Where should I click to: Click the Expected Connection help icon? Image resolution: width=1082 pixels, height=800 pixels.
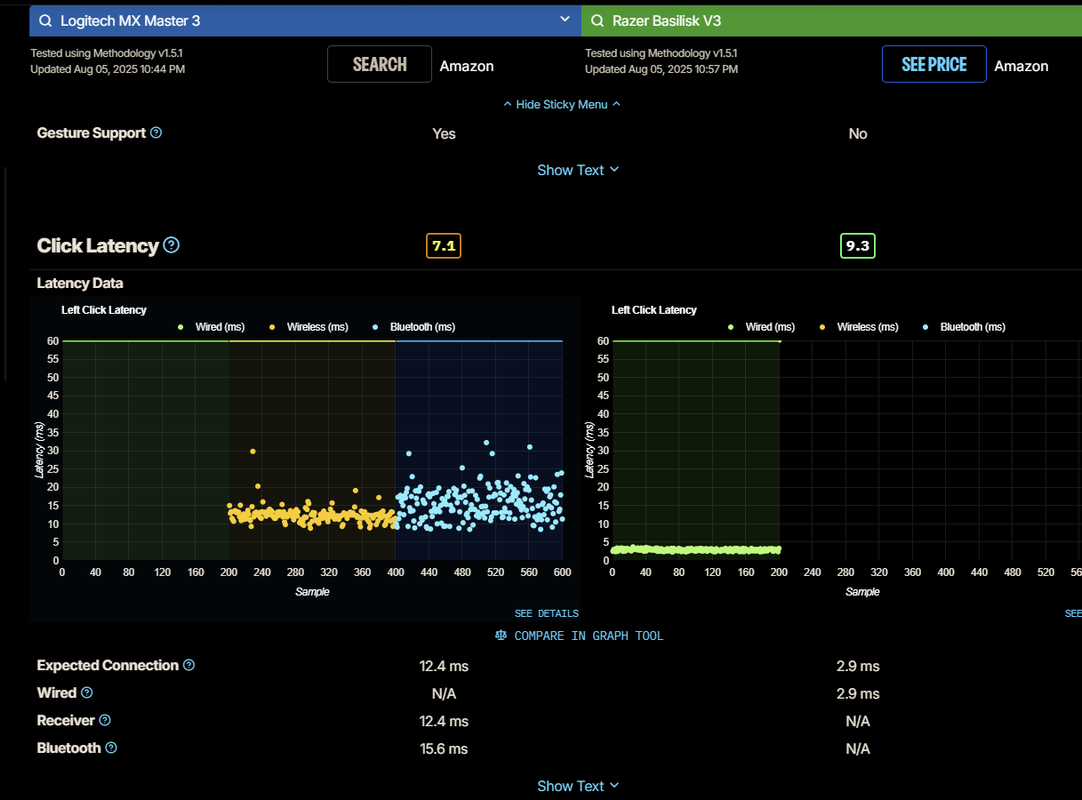click(189, 665)
